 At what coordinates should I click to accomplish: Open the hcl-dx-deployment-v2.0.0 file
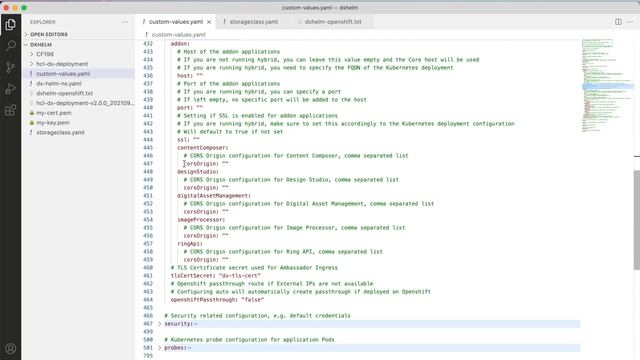click(x=85, y=103)
